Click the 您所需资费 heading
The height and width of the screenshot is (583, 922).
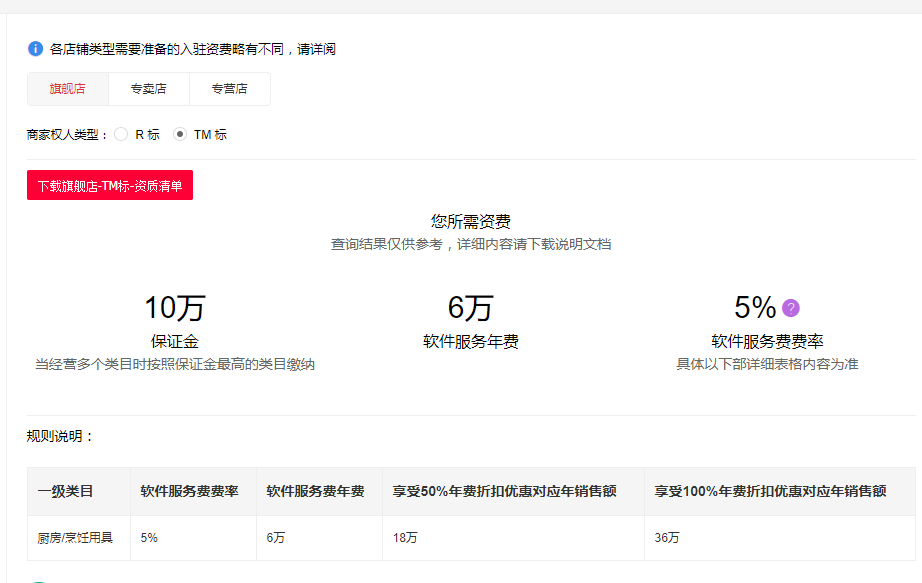[470, 222]
